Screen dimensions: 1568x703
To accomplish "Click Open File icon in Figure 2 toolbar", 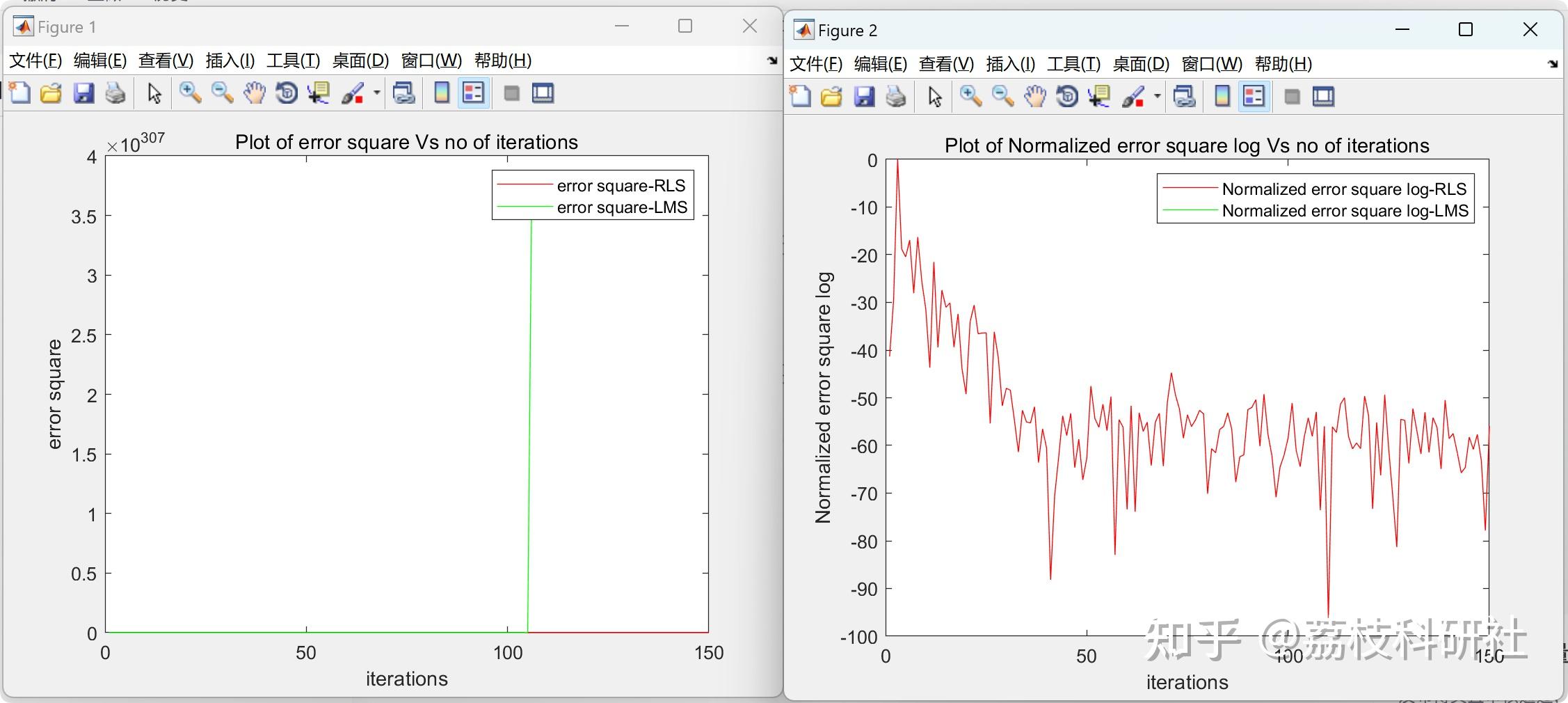I will [x=831, y=96].
